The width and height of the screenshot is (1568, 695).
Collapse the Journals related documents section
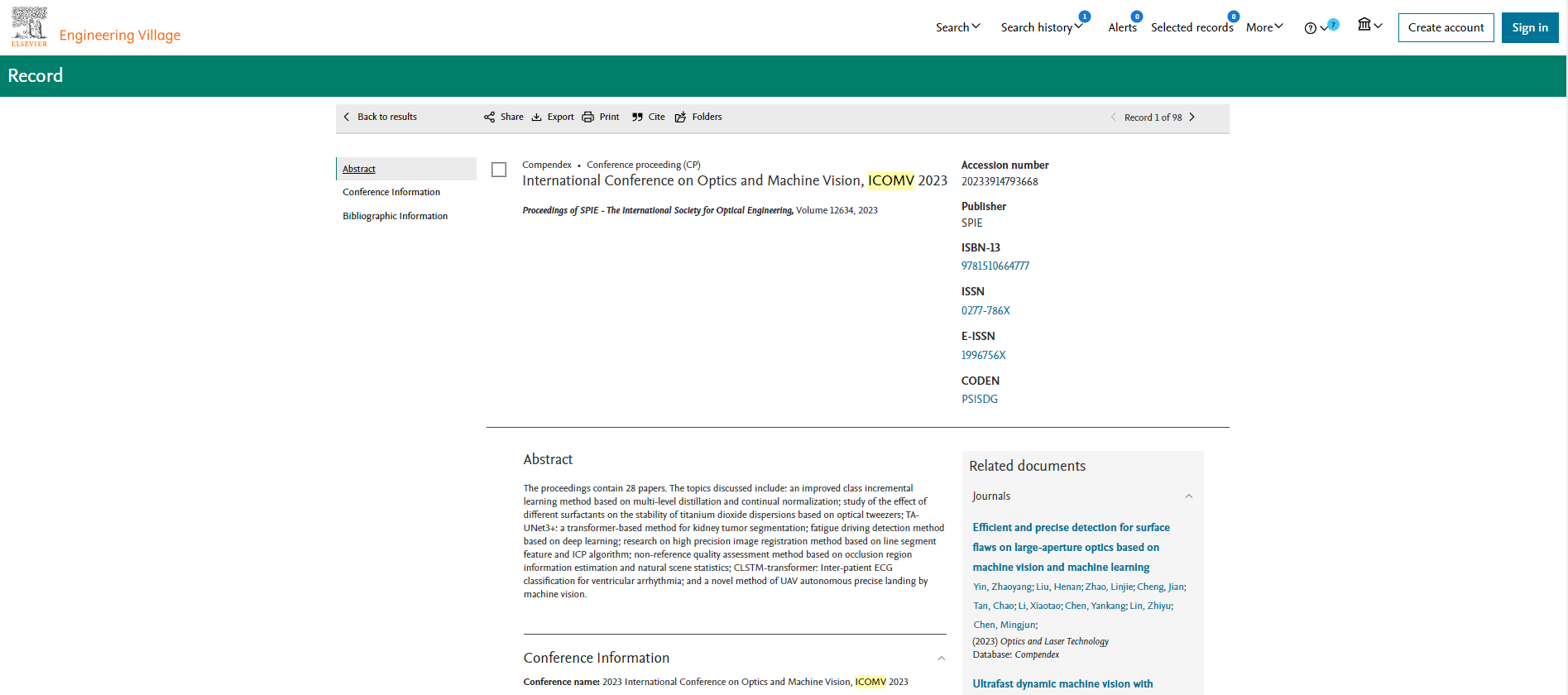click(x=1188, y=496)
